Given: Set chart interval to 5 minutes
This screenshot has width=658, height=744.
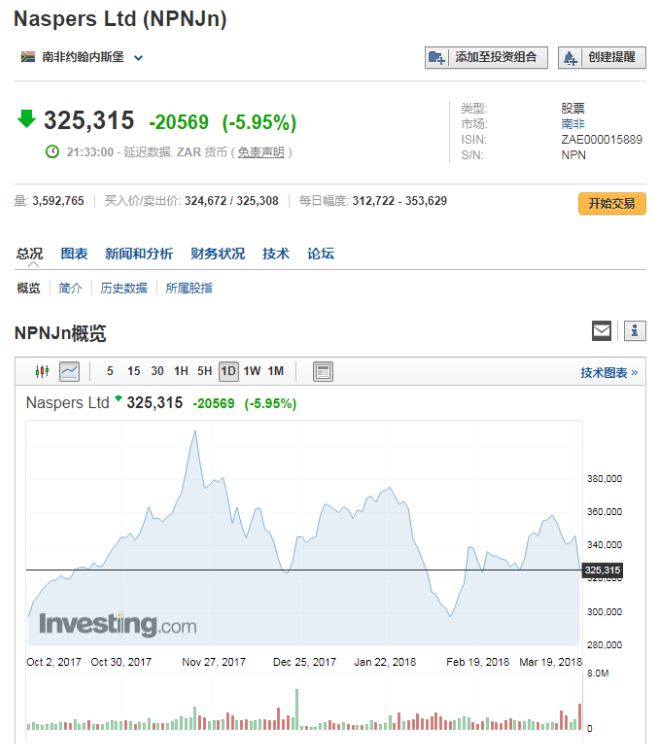Looking at the screenshot, I should click(110, 371).
